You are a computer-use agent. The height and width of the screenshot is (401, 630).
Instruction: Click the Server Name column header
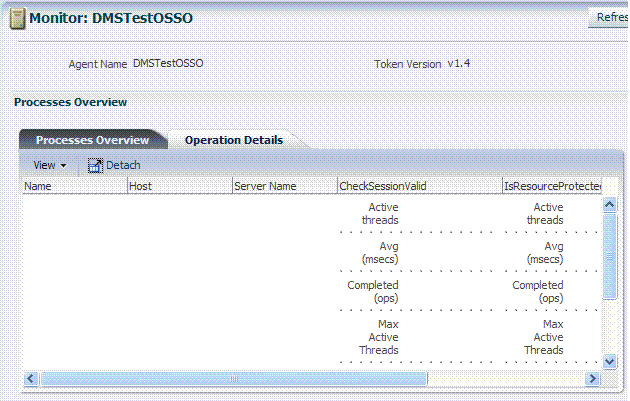(284, 186)
